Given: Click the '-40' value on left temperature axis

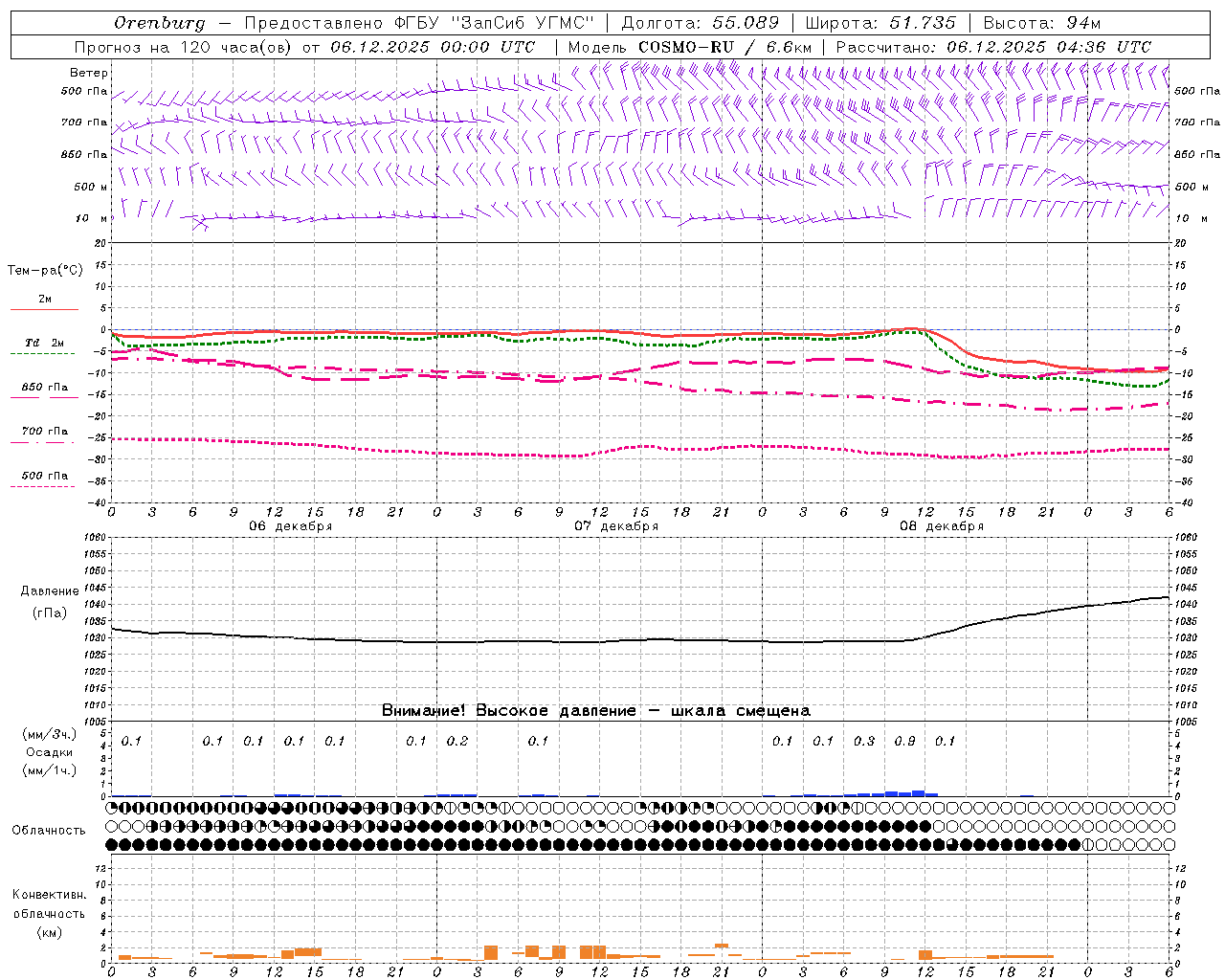Looking at the screenshot, I should click(98, 503).
